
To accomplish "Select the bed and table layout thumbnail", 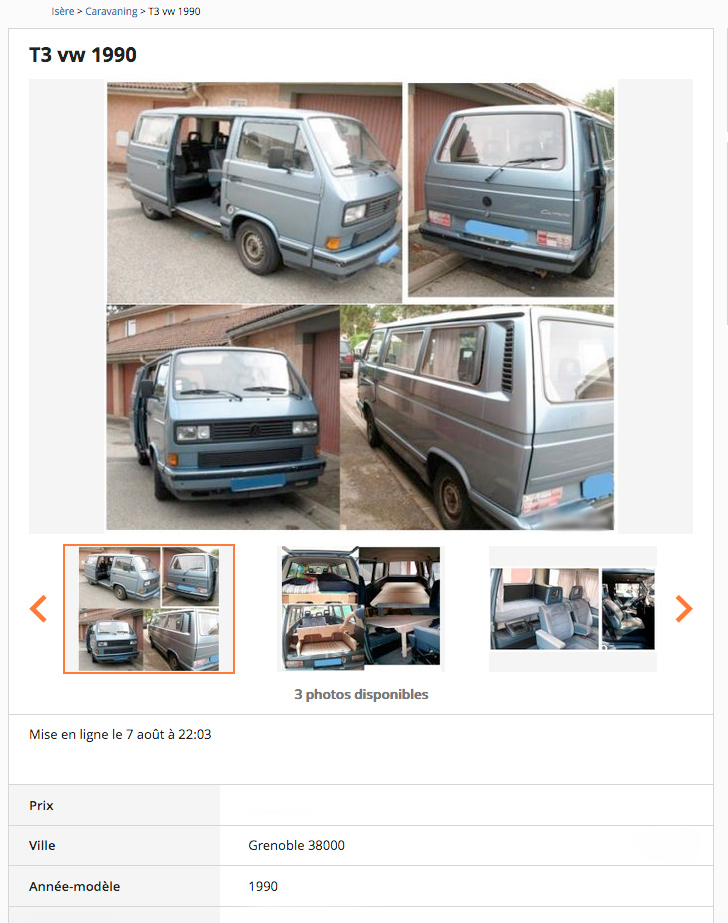I will click(361, 609).
